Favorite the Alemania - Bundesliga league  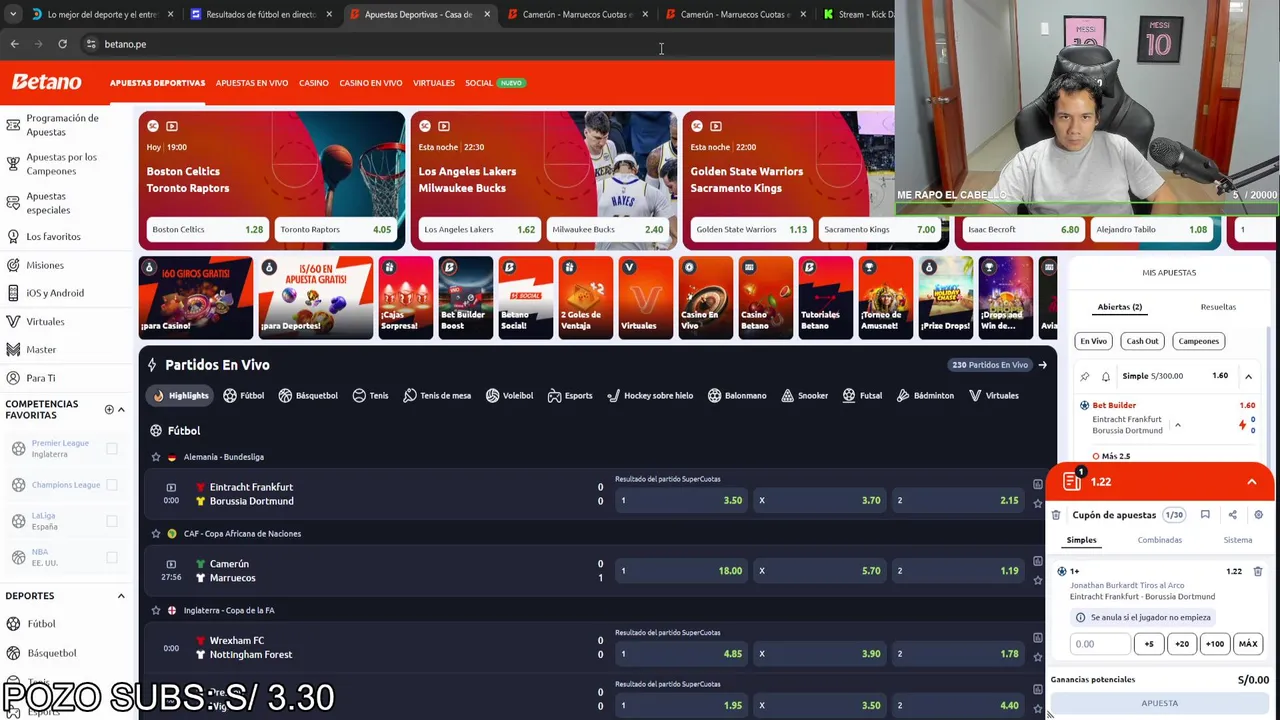[156, 457]
